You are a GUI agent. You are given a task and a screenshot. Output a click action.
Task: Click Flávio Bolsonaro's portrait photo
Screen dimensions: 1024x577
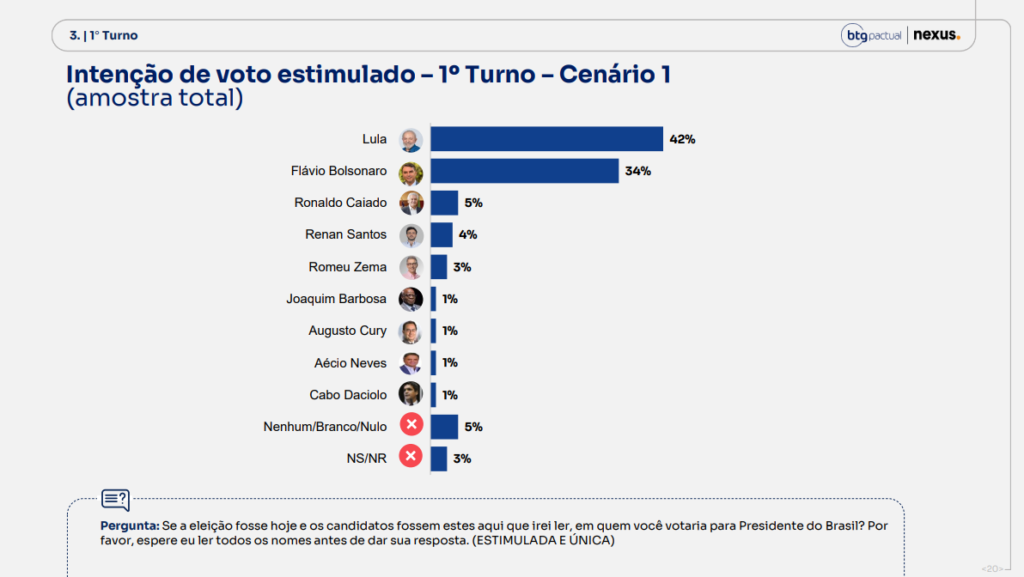click(411, 172)
